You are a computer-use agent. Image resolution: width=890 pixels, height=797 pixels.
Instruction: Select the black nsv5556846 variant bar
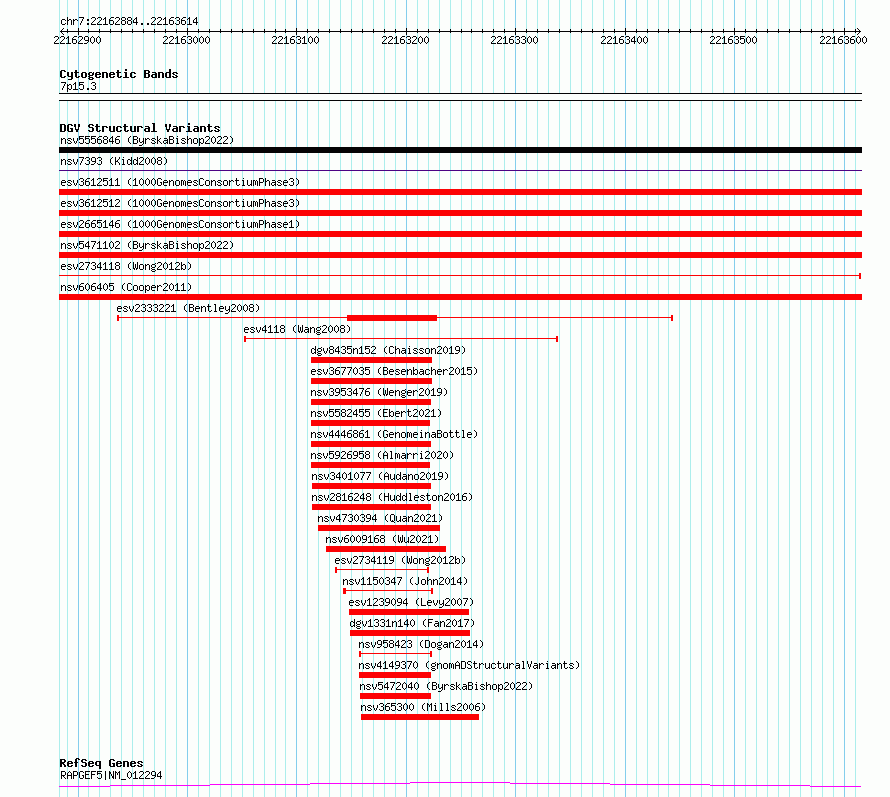(x=460, y=150)
